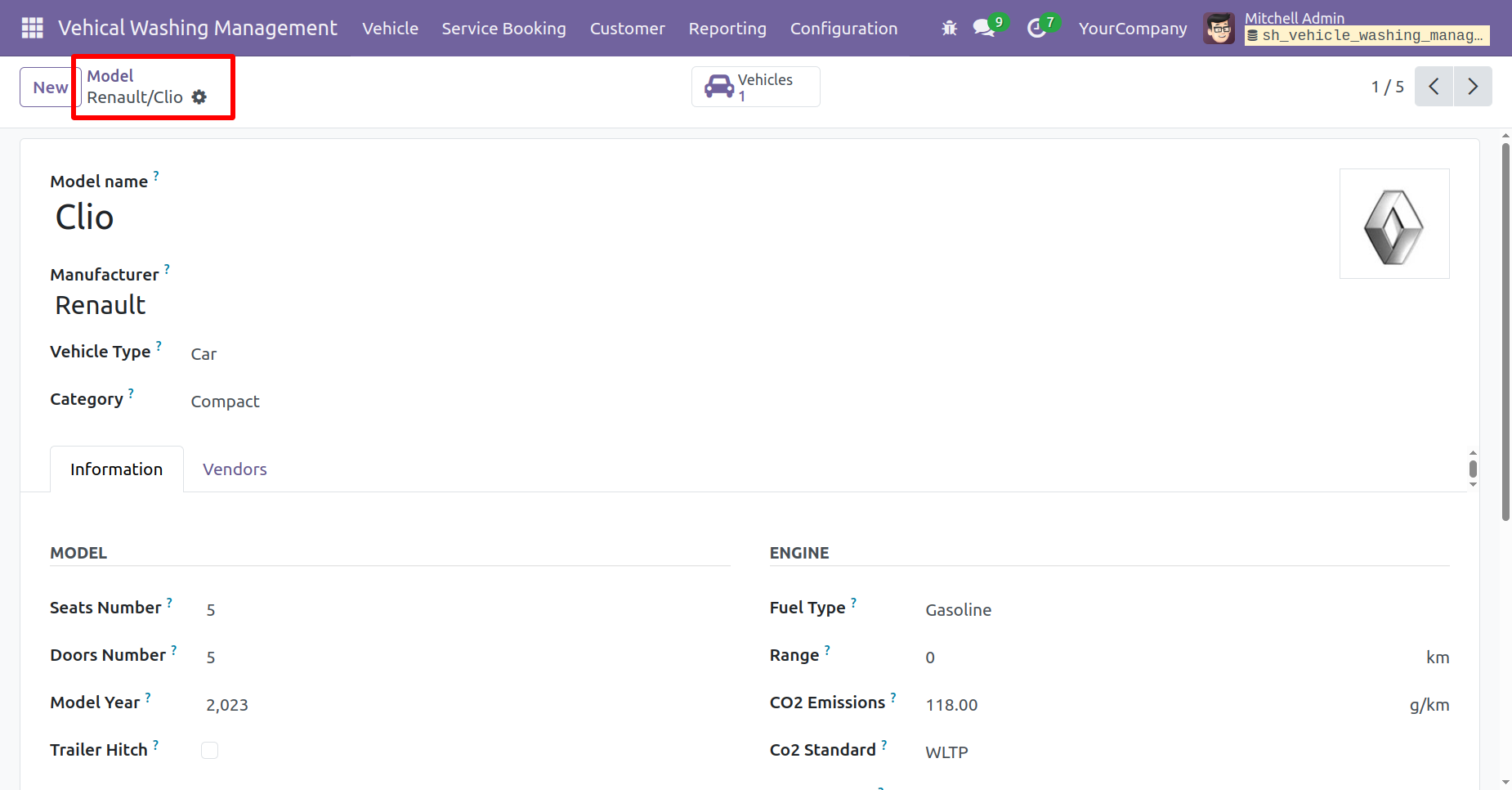Click the Renault logo image

[x=1394, y=224]
